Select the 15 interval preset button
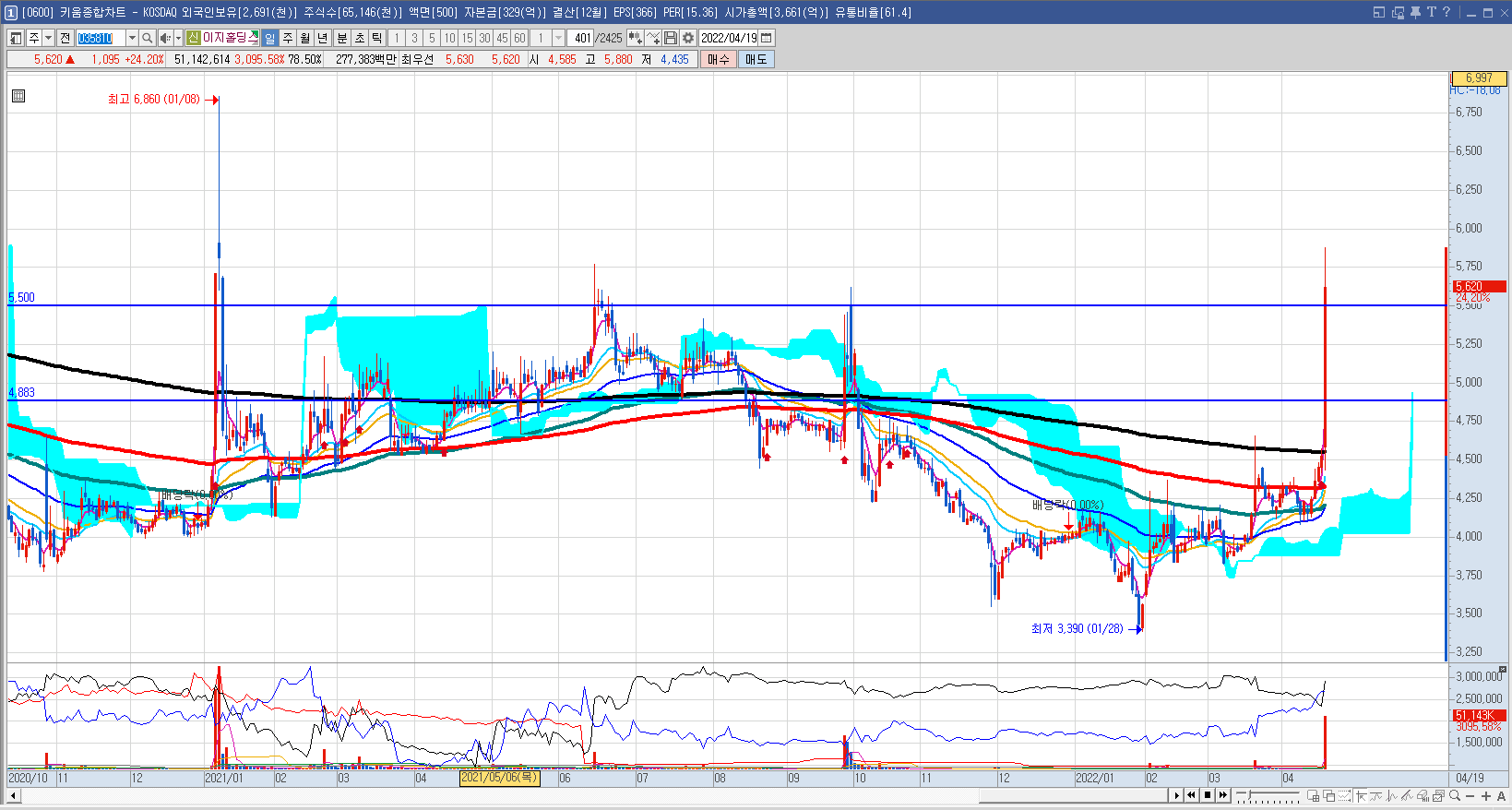This screenshot has width=1512, height=810. pos(467,38)
